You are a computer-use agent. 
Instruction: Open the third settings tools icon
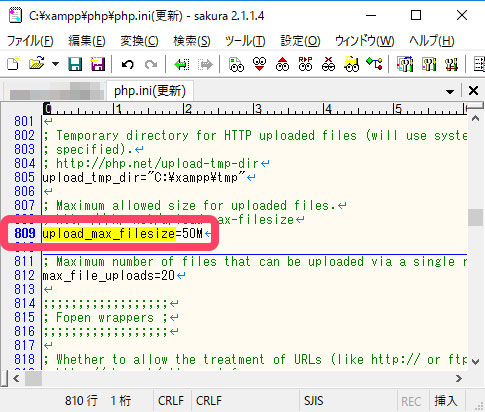(451, 64)
